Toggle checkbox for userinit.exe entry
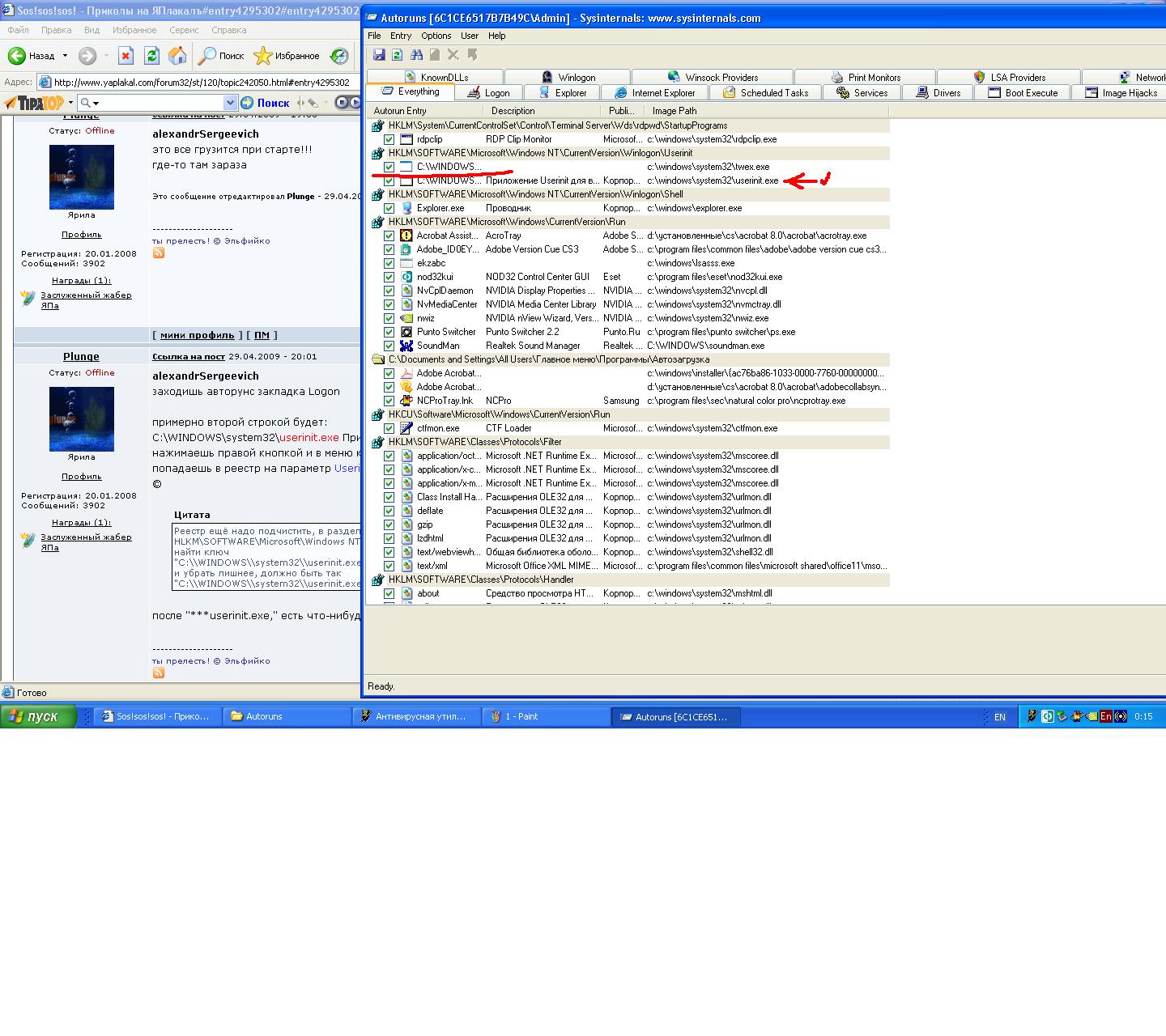Image resolution: width=1166 pixels, height=1036 pixels. click(x=389, y=180)
